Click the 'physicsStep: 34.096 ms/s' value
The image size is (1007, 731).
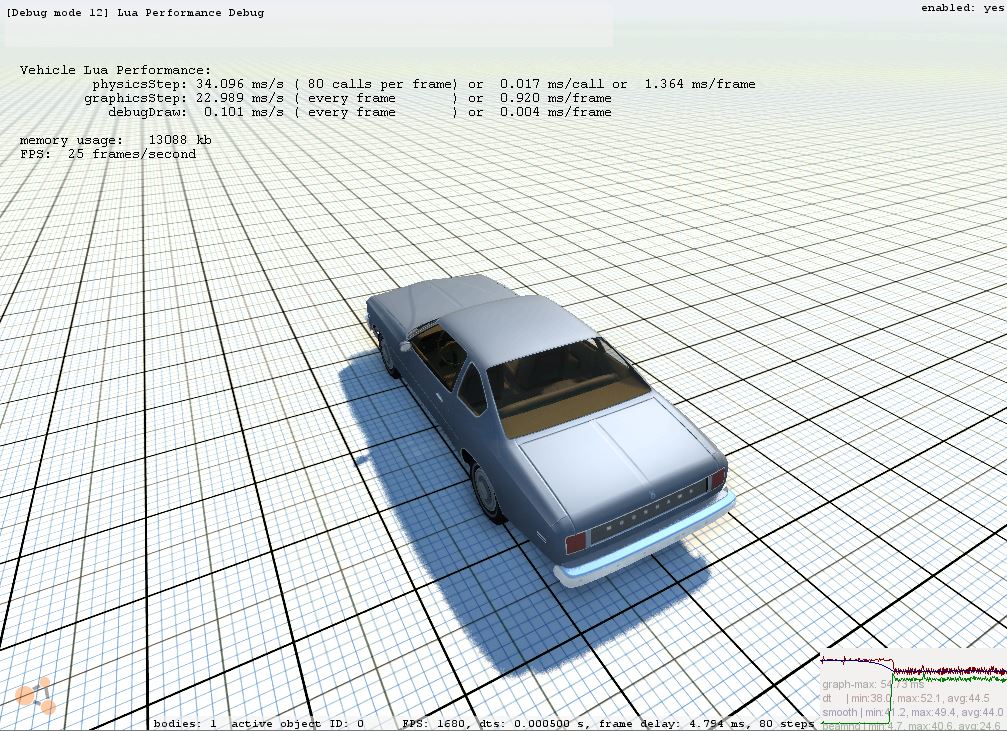[x=188, y=84]
